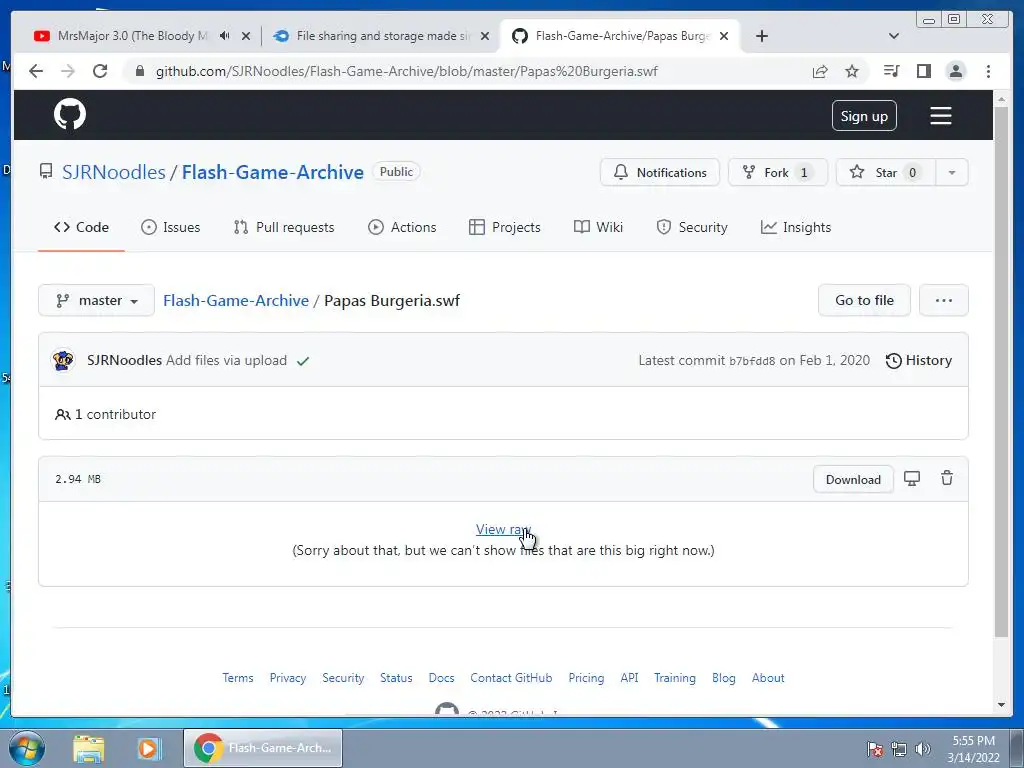
Task: Open commit b7bfdd8 link
Action: [752, 361]
